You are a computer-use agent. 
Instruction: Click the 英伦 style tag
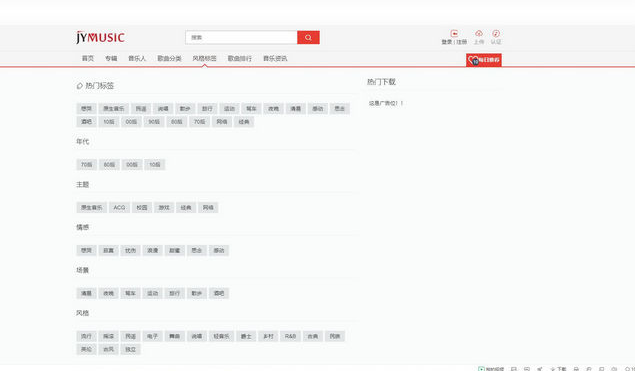coord(86,349)
